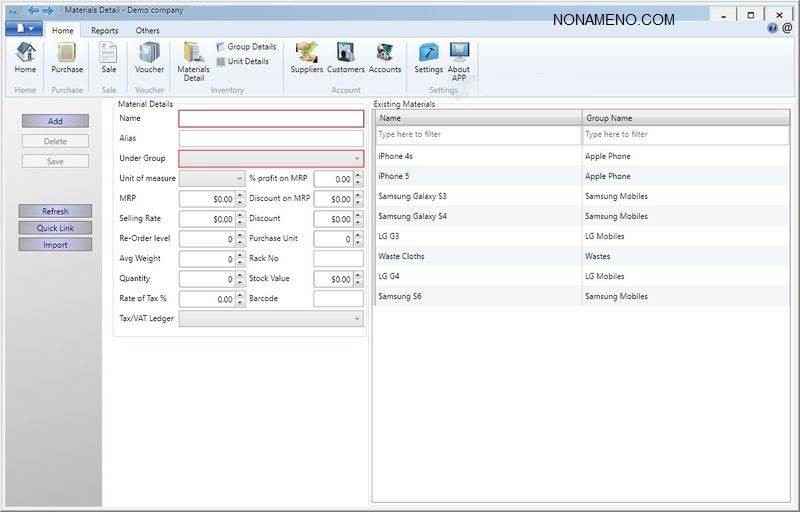The width and height of the screenshot is (800, 512).
Task: Click the Voucher icon
Action: click(149, 54)
